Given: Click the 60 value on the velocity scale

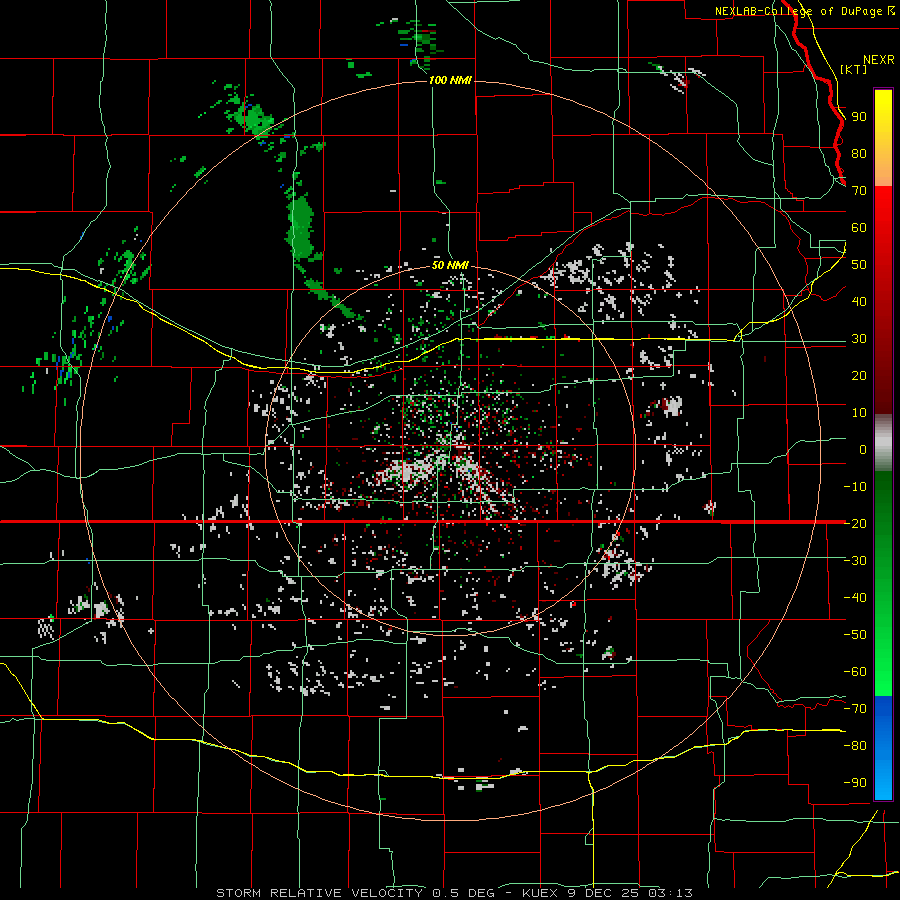Looking at the screenshot, I should tap(859, 228).
